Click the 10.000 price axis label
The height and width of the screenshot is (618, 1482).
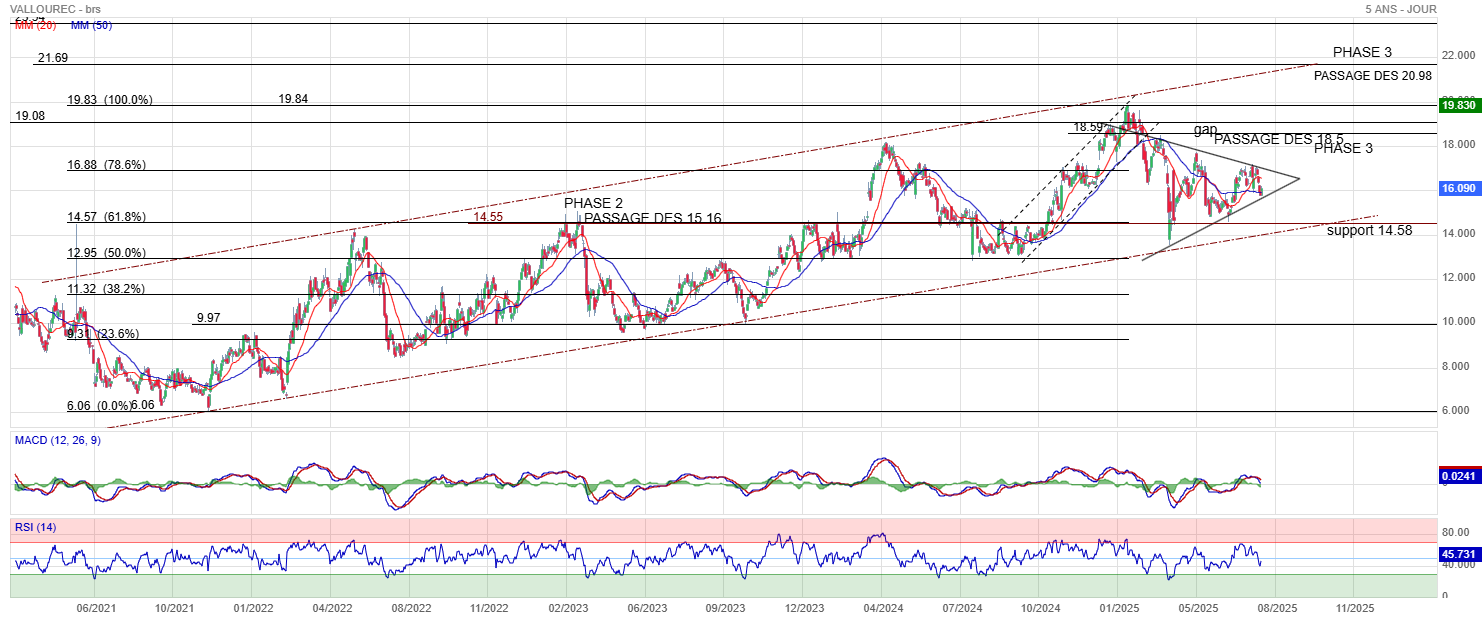[1457, 322]
